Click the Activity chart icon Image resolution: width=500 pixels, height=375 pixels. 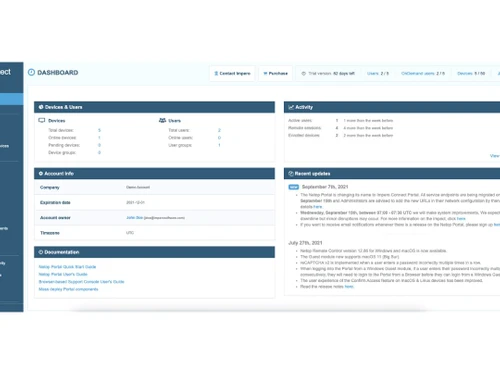click(291, 107)
